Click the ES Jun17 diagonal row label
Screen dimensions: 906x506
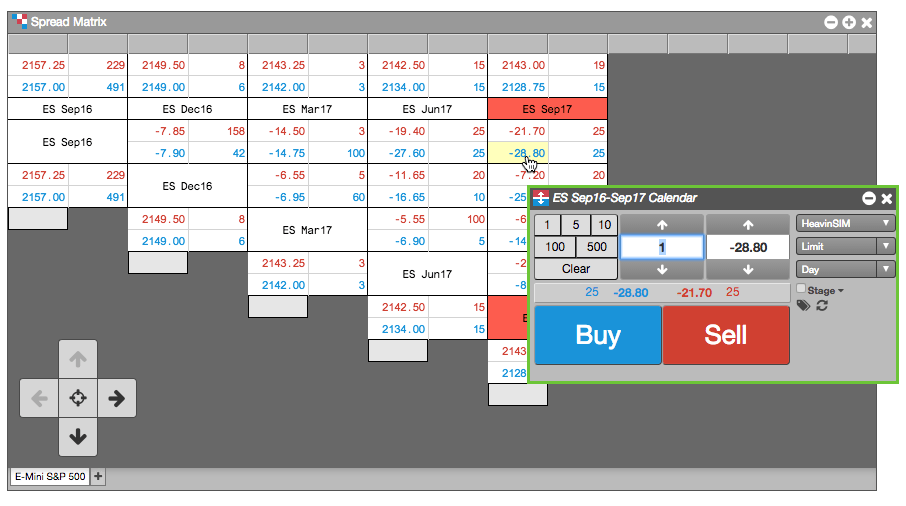(x=428, y=274)
